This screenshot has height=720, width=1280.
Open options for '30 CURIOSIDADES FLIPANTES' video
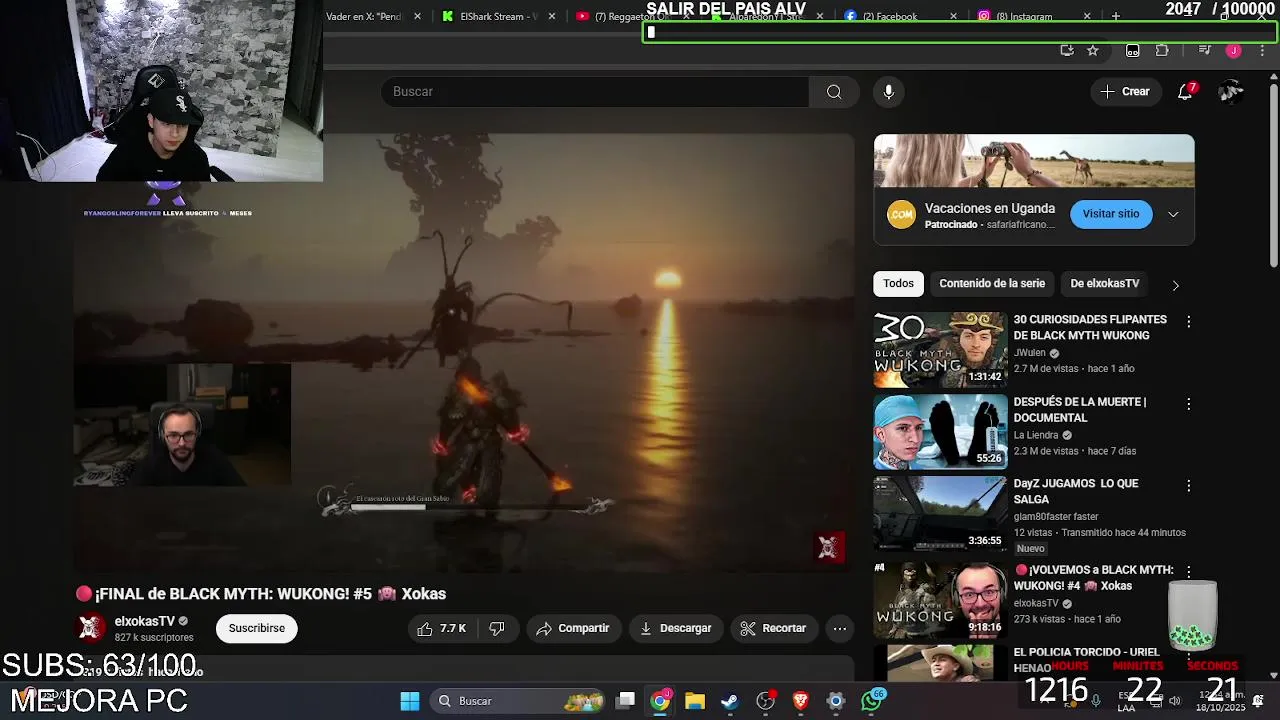[x=1188, y=321]
